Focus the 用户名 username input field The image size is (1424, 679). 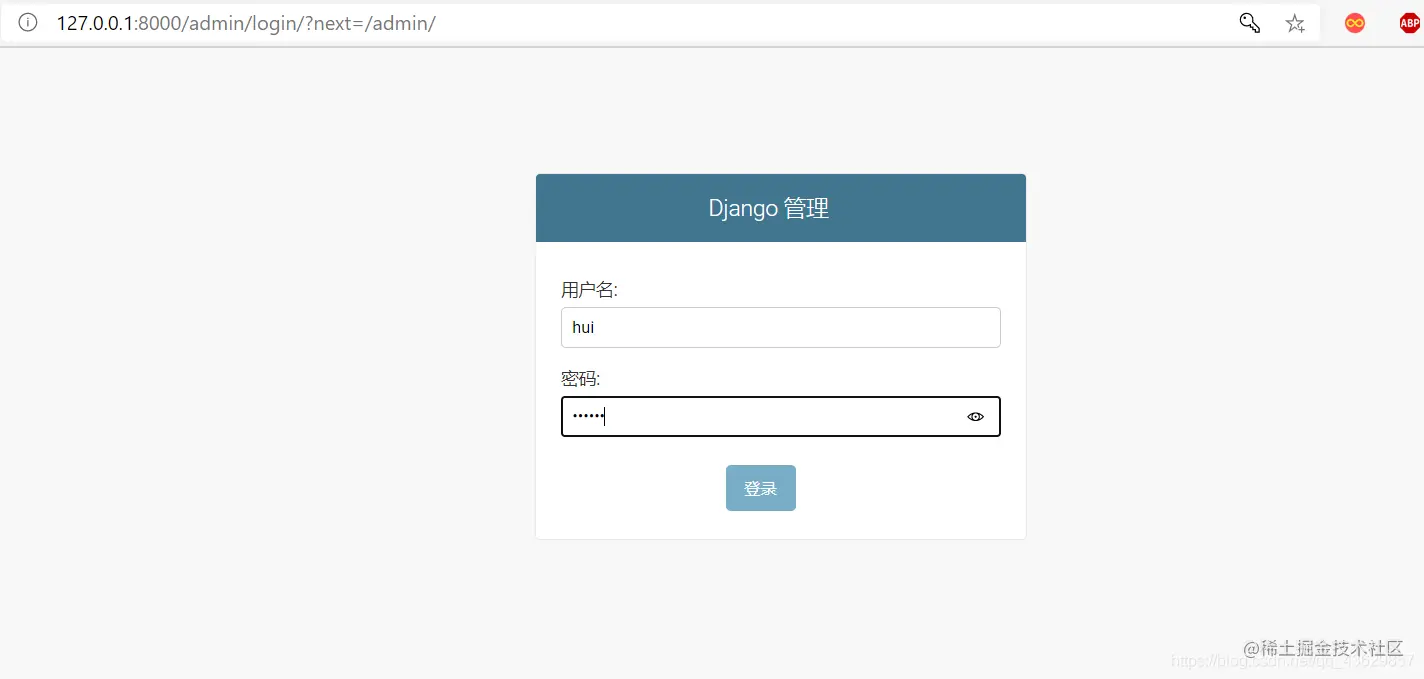(781, 327)
